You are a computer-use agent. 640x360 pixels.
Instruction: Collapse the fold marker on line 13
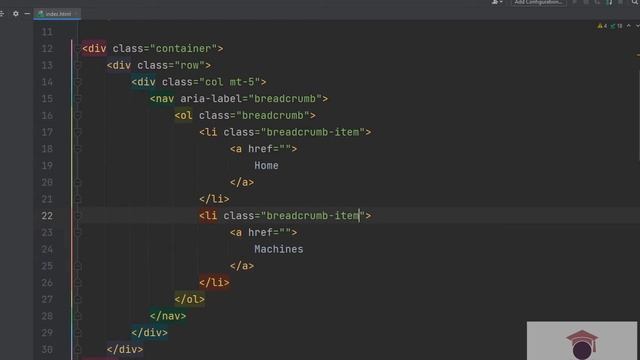pyautogui.click(x=78, y=65)
